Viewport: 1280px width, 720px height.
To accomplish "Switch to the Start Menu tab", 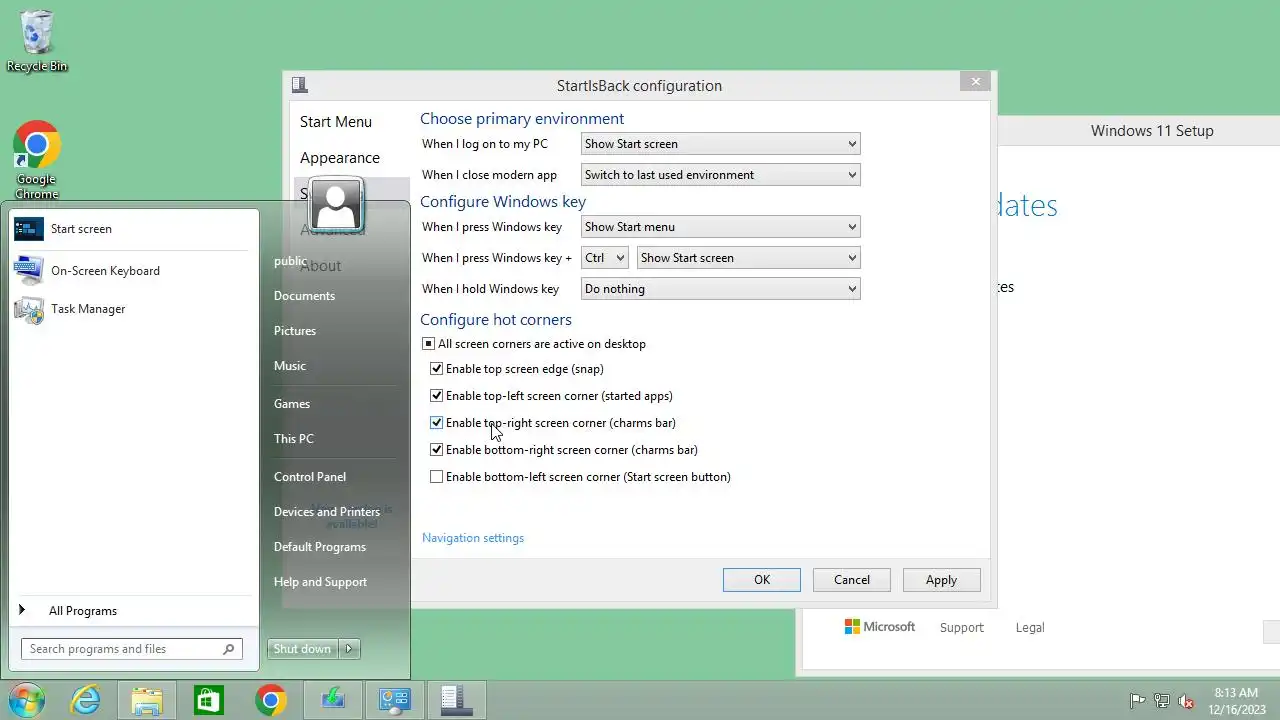I will pyautogui.click(x=336, y=122).
